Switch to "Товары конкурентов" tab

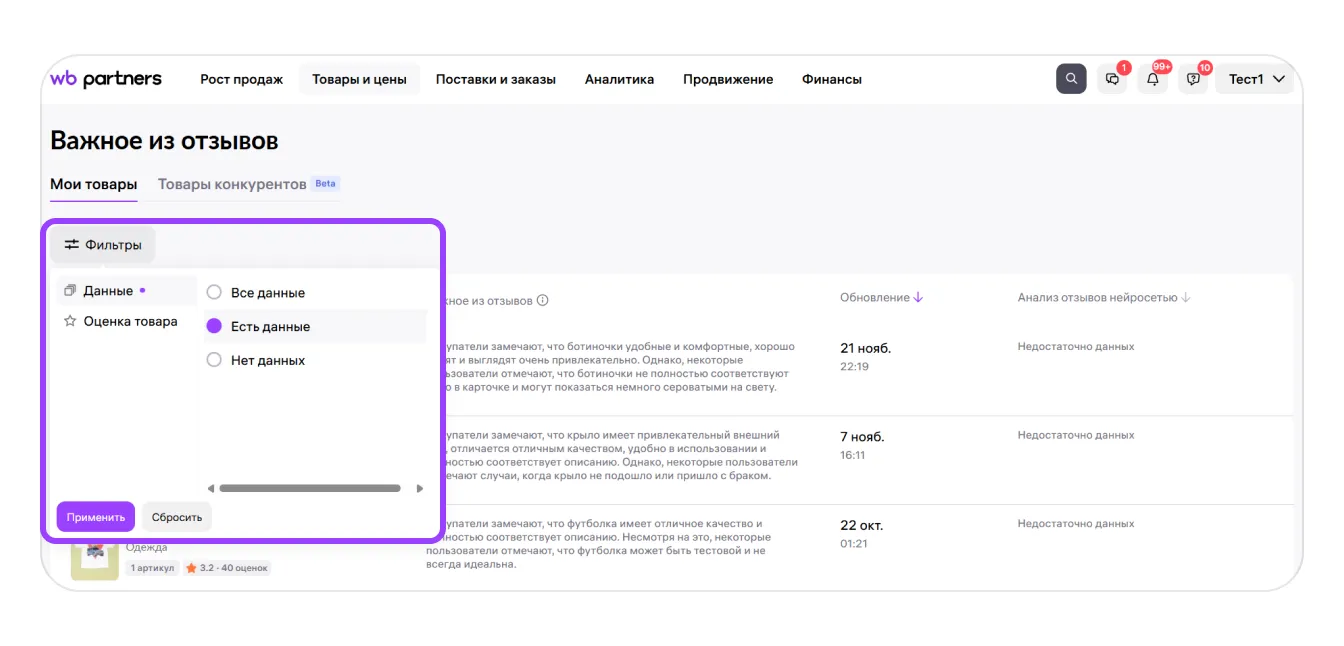[232, 184]
